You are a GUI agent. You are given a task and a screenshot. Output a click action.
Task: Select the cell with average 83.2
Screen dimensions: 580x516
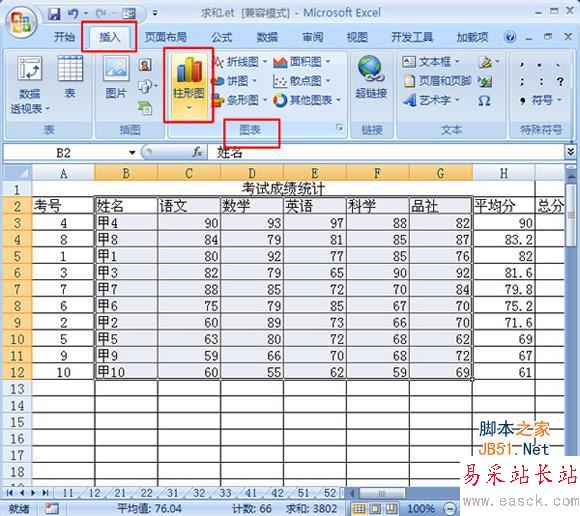504,240
